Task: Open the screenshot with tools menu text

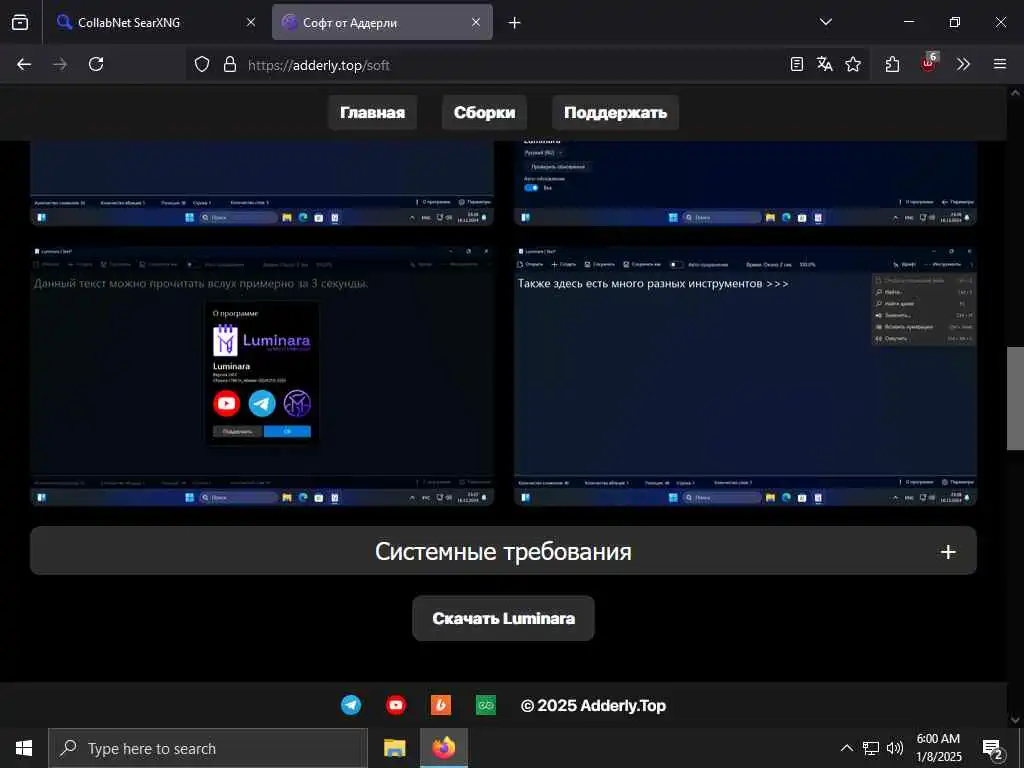Action: coord(745,375)
